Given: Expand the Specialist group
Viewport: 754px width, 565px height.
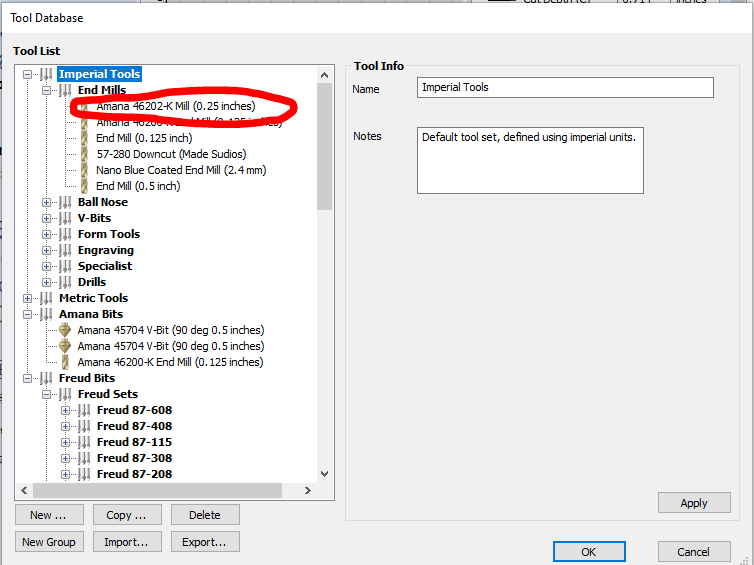Looking at the screenshot, I should [46, 266].
